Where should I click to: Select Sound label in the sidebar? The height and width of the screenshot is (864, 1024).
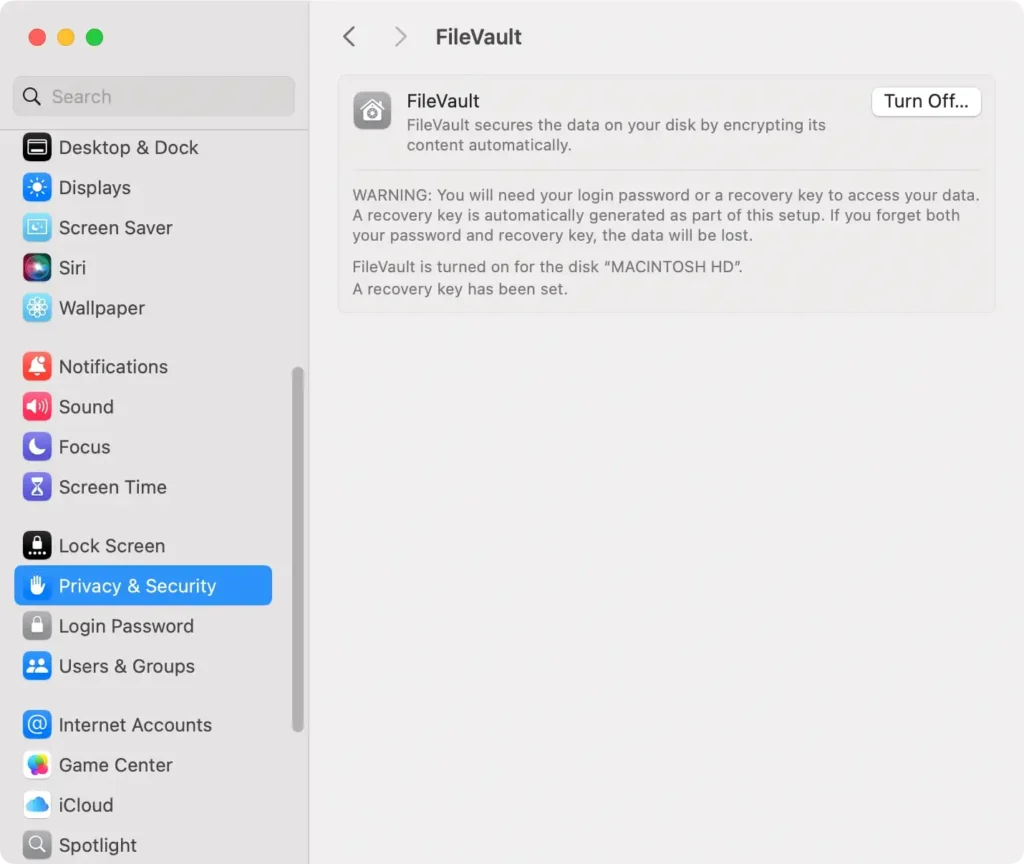point(86,407)
